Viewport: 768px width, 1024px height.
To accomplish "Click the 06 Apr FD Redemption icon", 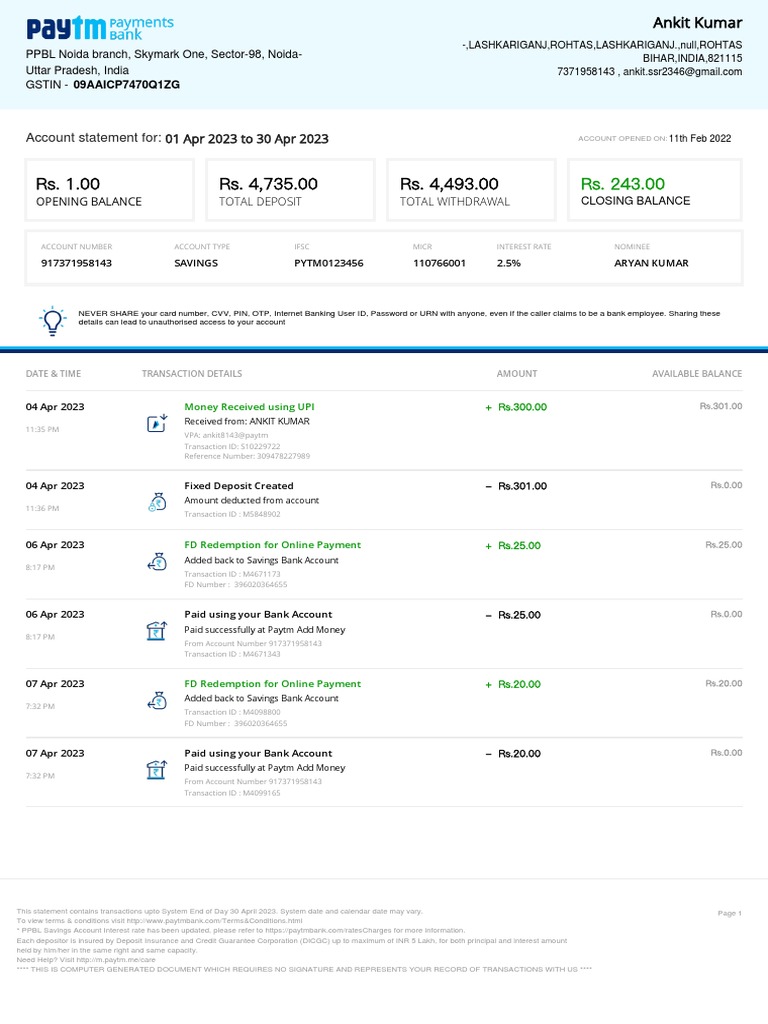I will 156,562.
